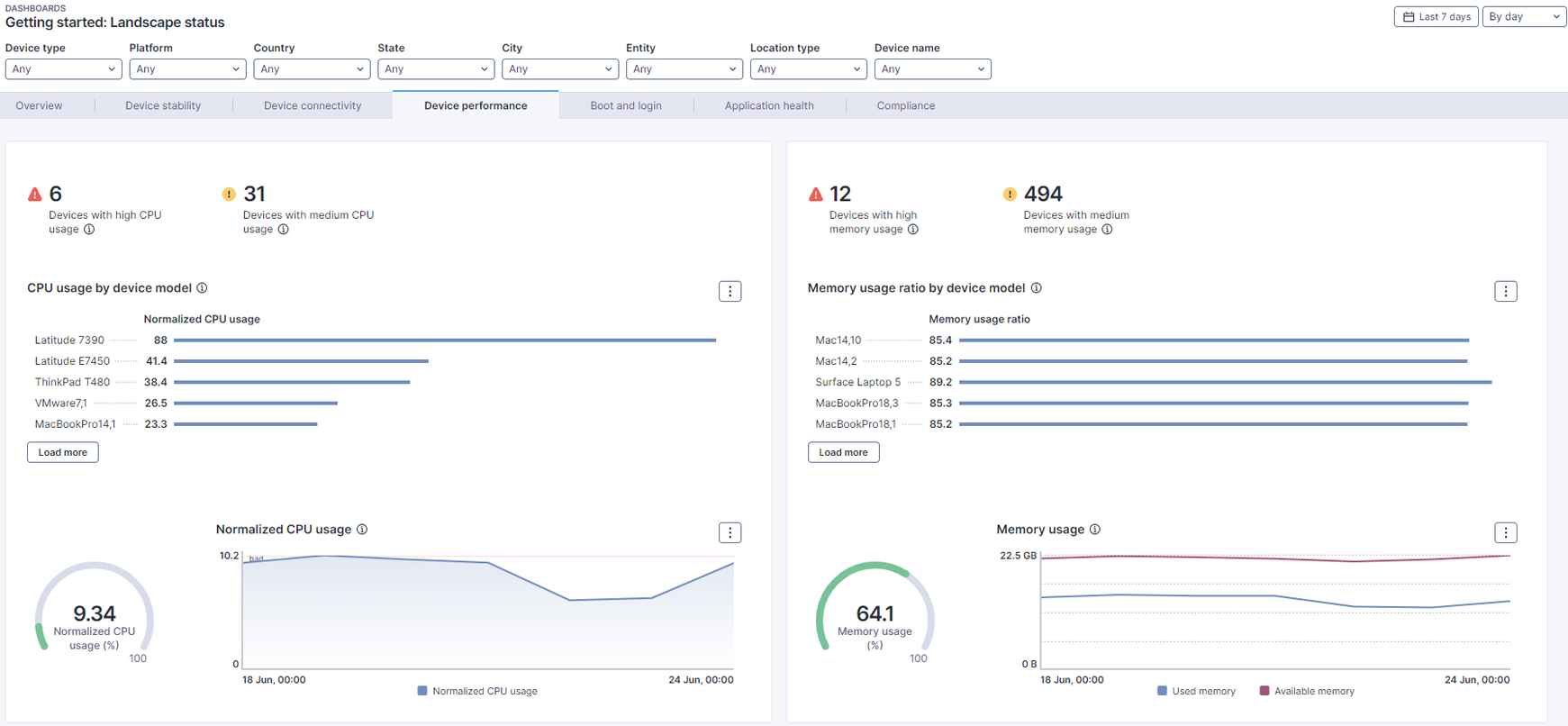Load more CPU usage device models

tap(63, 452)
